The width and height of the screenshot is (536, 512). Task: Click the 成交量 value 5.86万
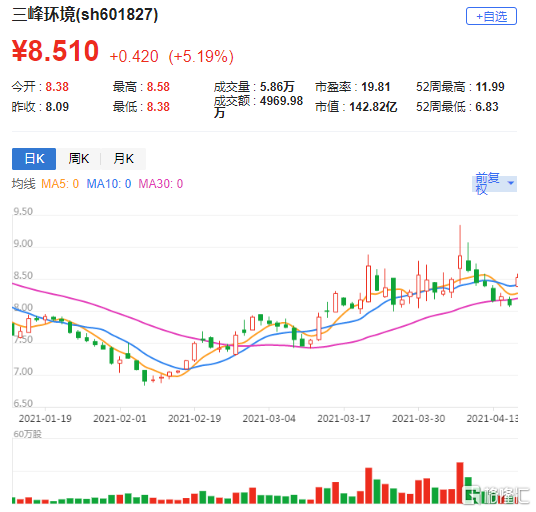tap(277, 87)
